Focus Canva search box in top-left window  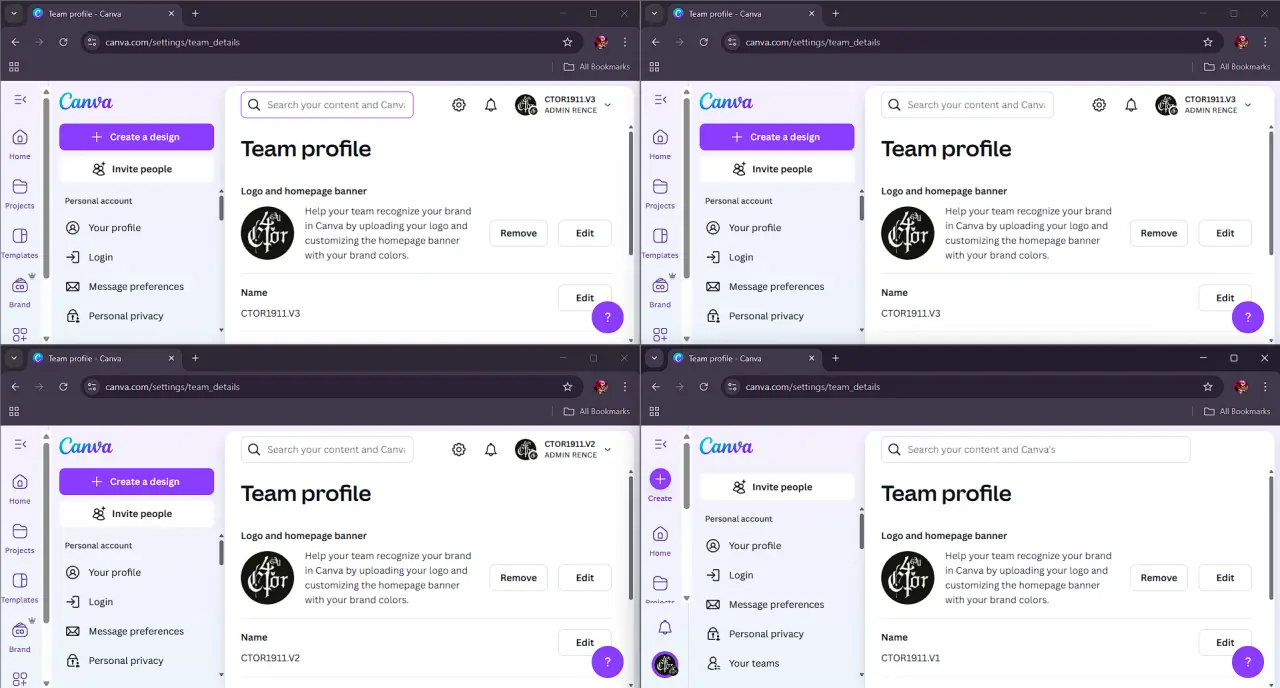coord(327,105)
